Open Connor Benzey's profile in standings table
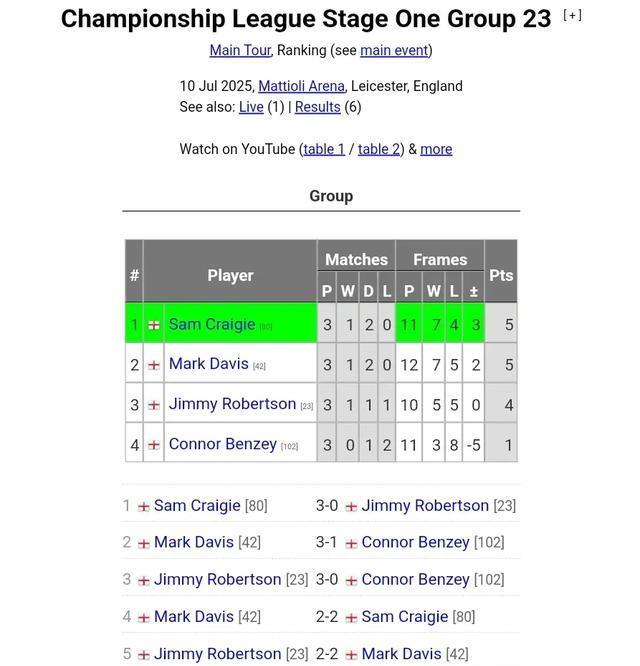Screen dimensions: 640x666 pyautogui.click(x=222, y=444)
